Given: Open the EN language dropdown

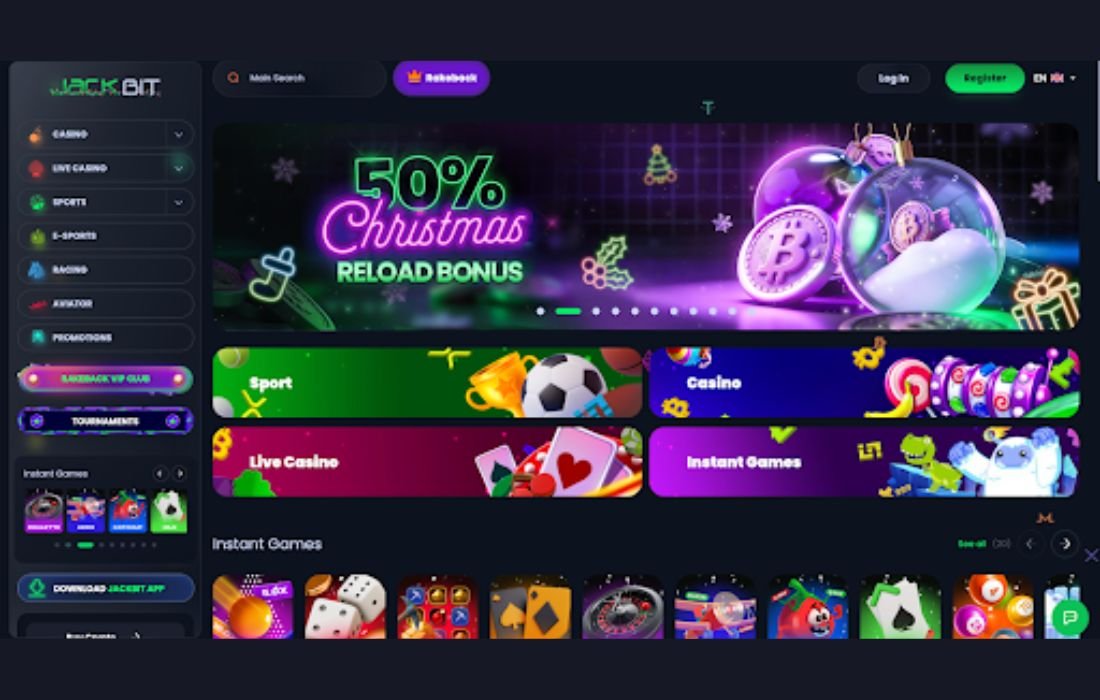Looking at the screenshot, I should tap(1054, 78).
